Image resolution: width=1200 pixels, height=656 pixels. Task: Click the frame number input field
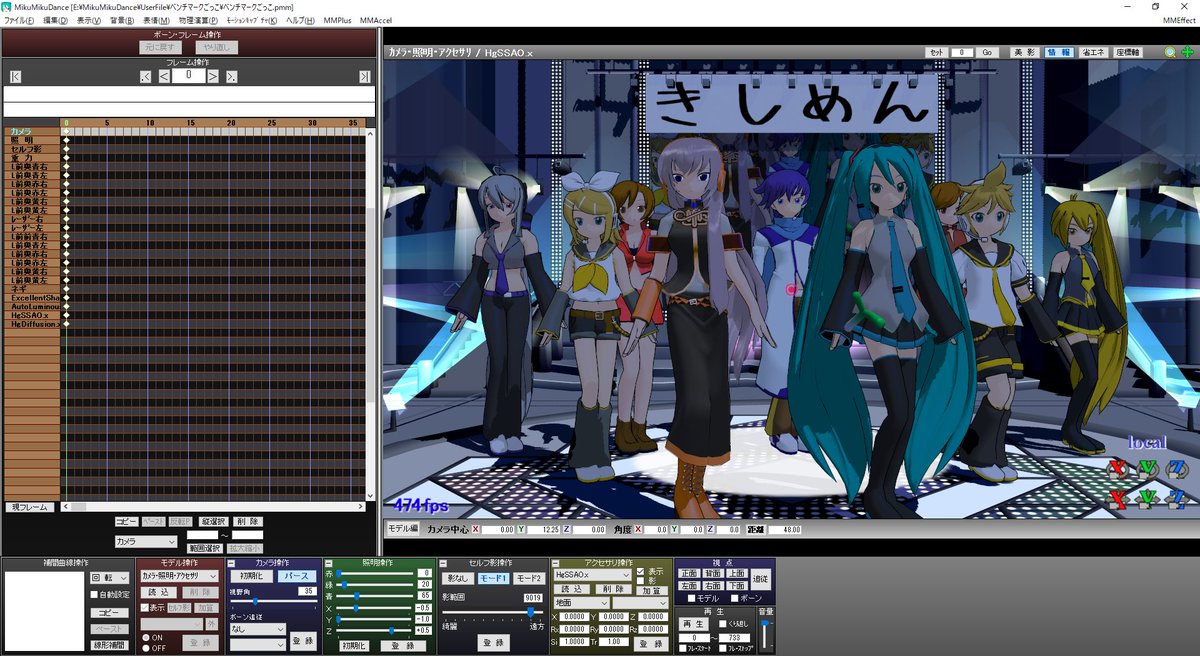pyautogui.click(x=188, y=75)
